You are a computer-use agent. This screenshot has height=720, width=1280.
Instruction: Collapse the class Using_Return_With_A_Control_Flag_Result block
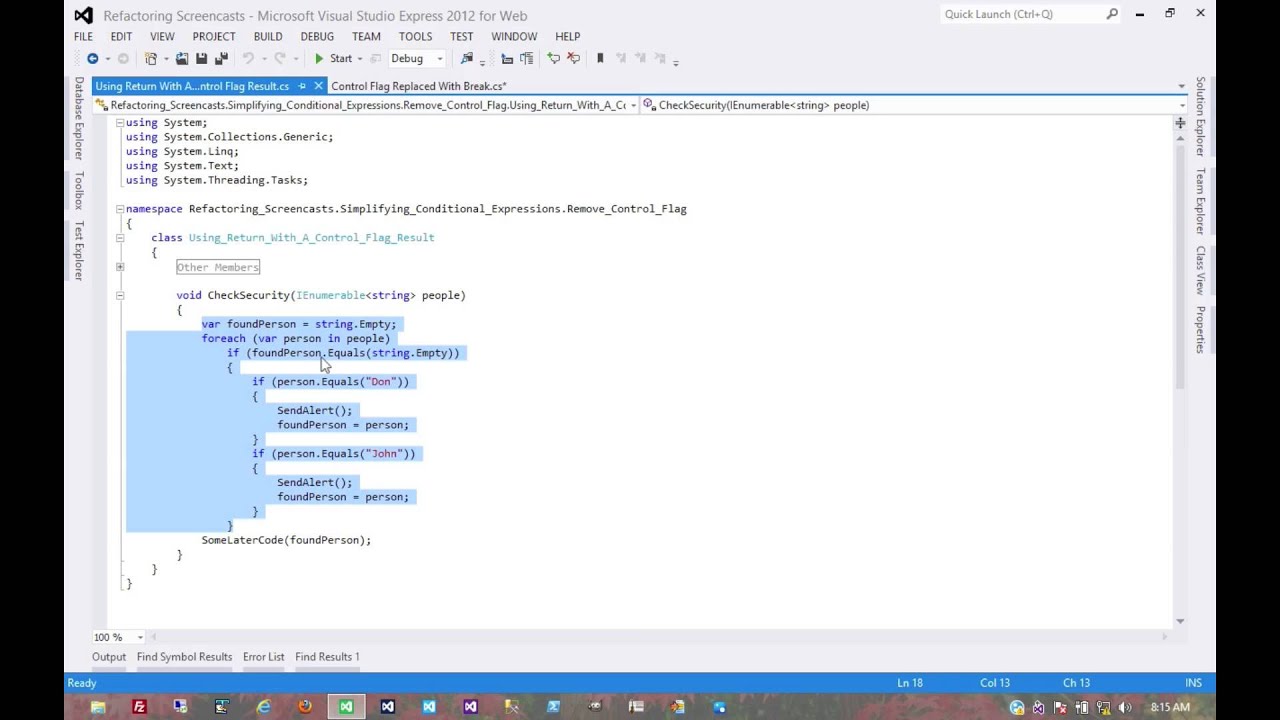click(119, 238)
